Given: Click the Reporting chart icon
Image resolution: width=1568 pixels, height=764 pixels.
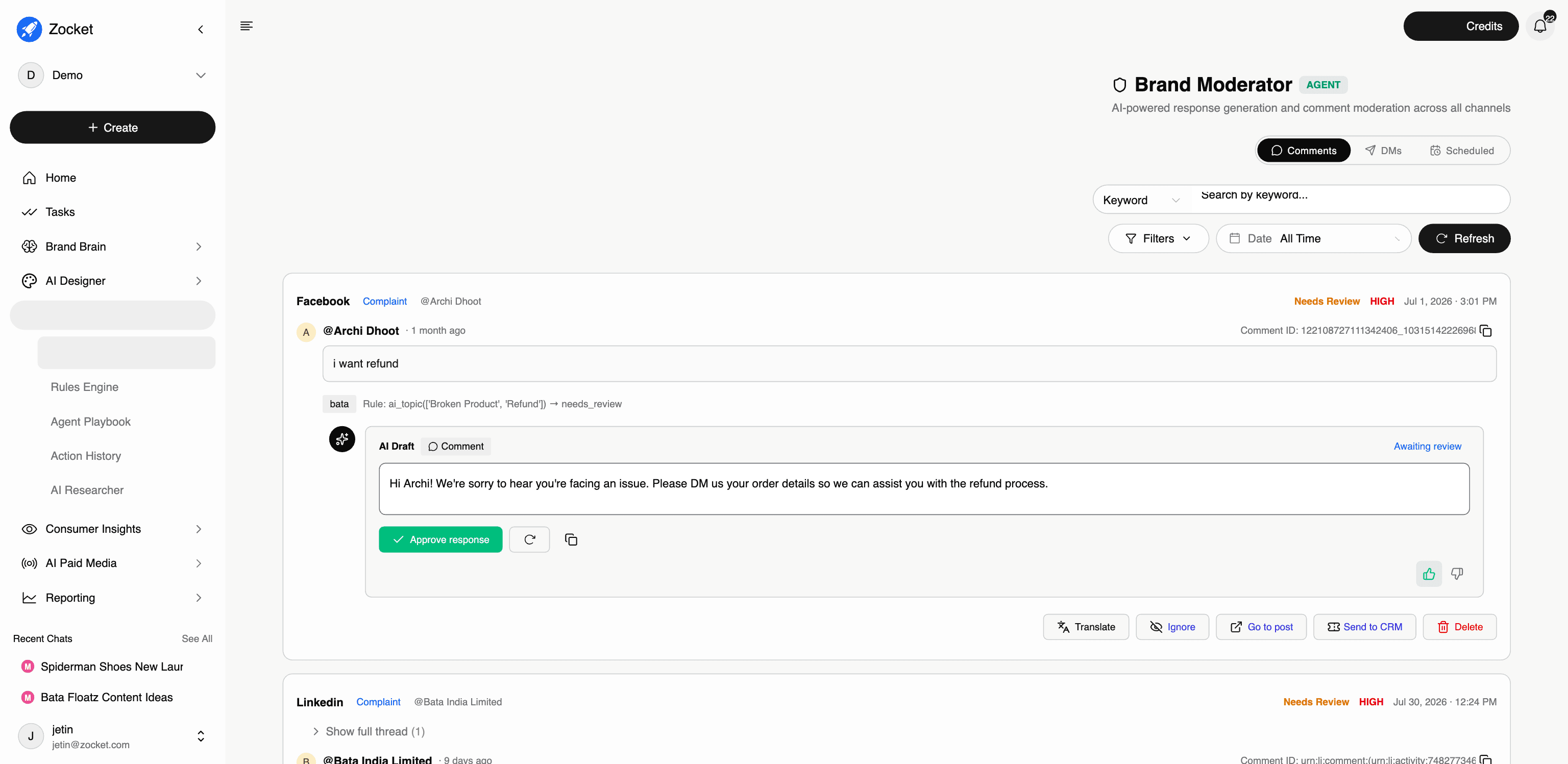Looking at the screenshot, I should [29, 598].
